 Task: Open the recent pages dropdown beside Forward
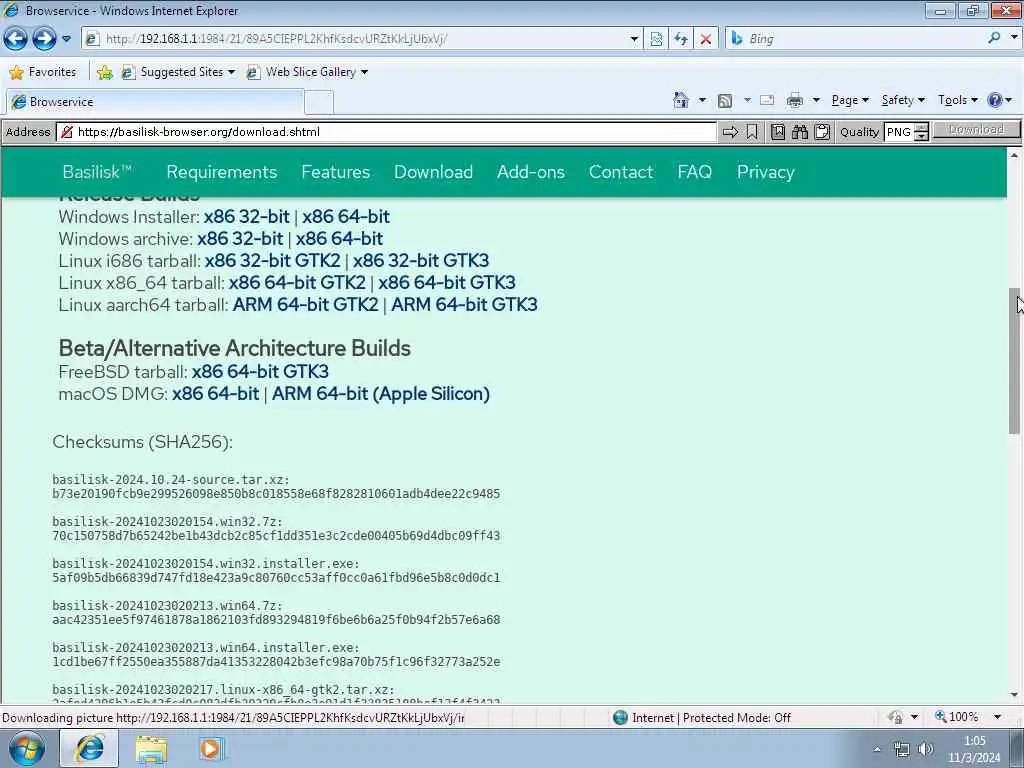pyautogui.click(x=66, y=39)
